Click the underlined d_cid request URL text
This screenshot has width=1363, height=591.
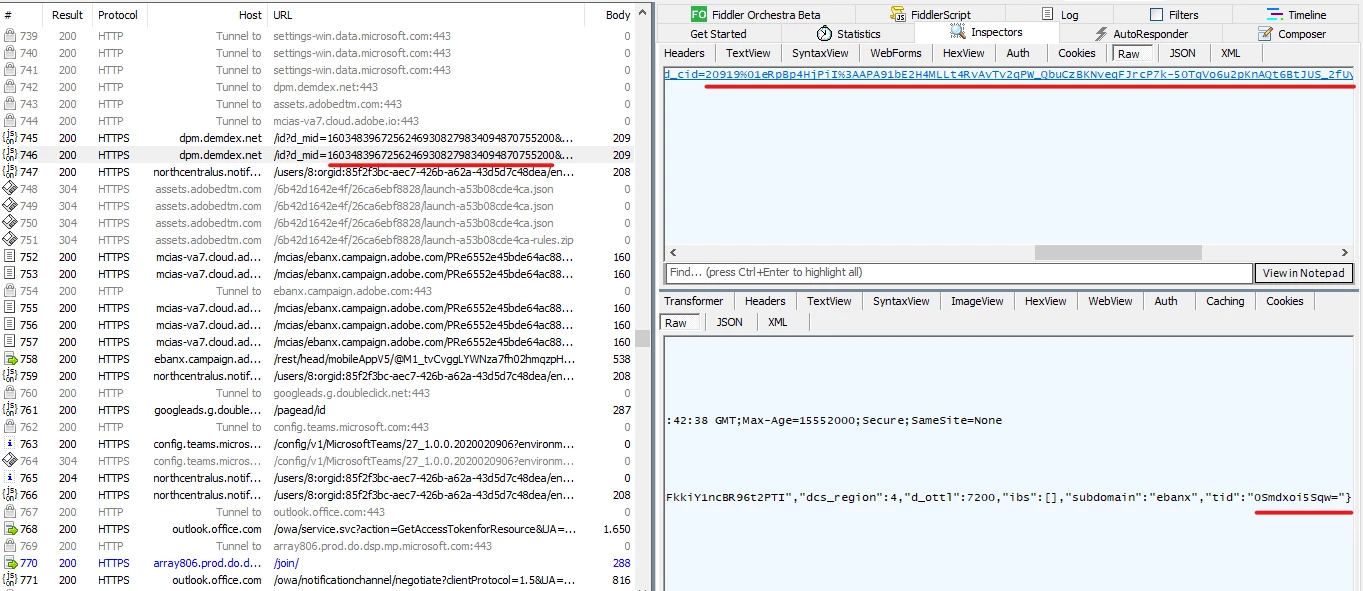click(x=1009, y=75)
